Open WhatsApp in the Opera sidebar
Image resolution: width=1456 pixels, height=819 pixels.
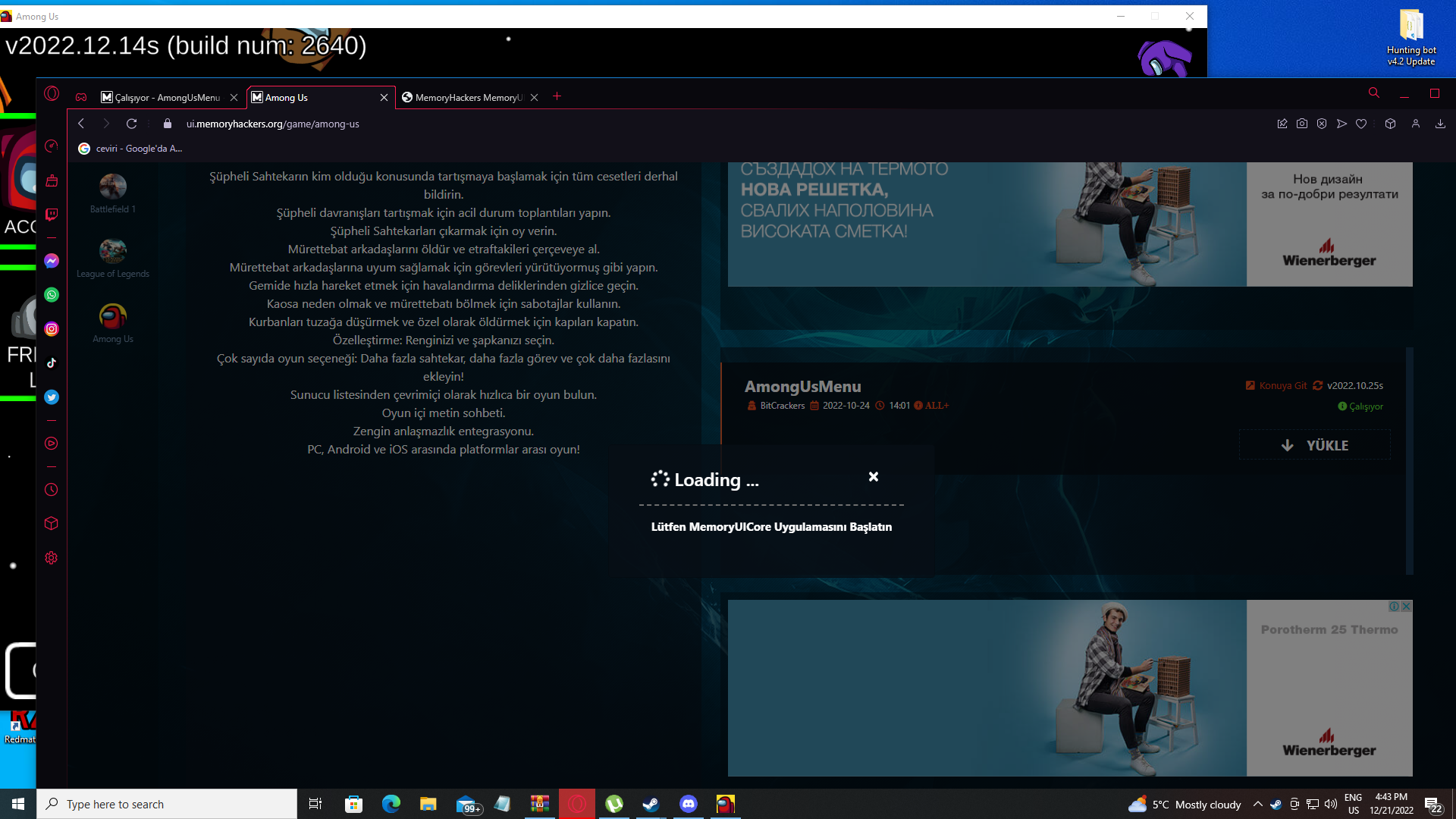[52, 295]
